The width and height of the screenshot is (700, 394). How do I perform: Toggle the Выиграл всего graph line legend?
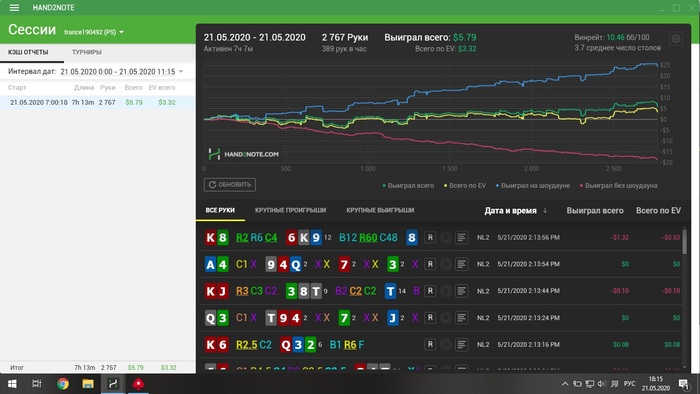coord(408,186)
